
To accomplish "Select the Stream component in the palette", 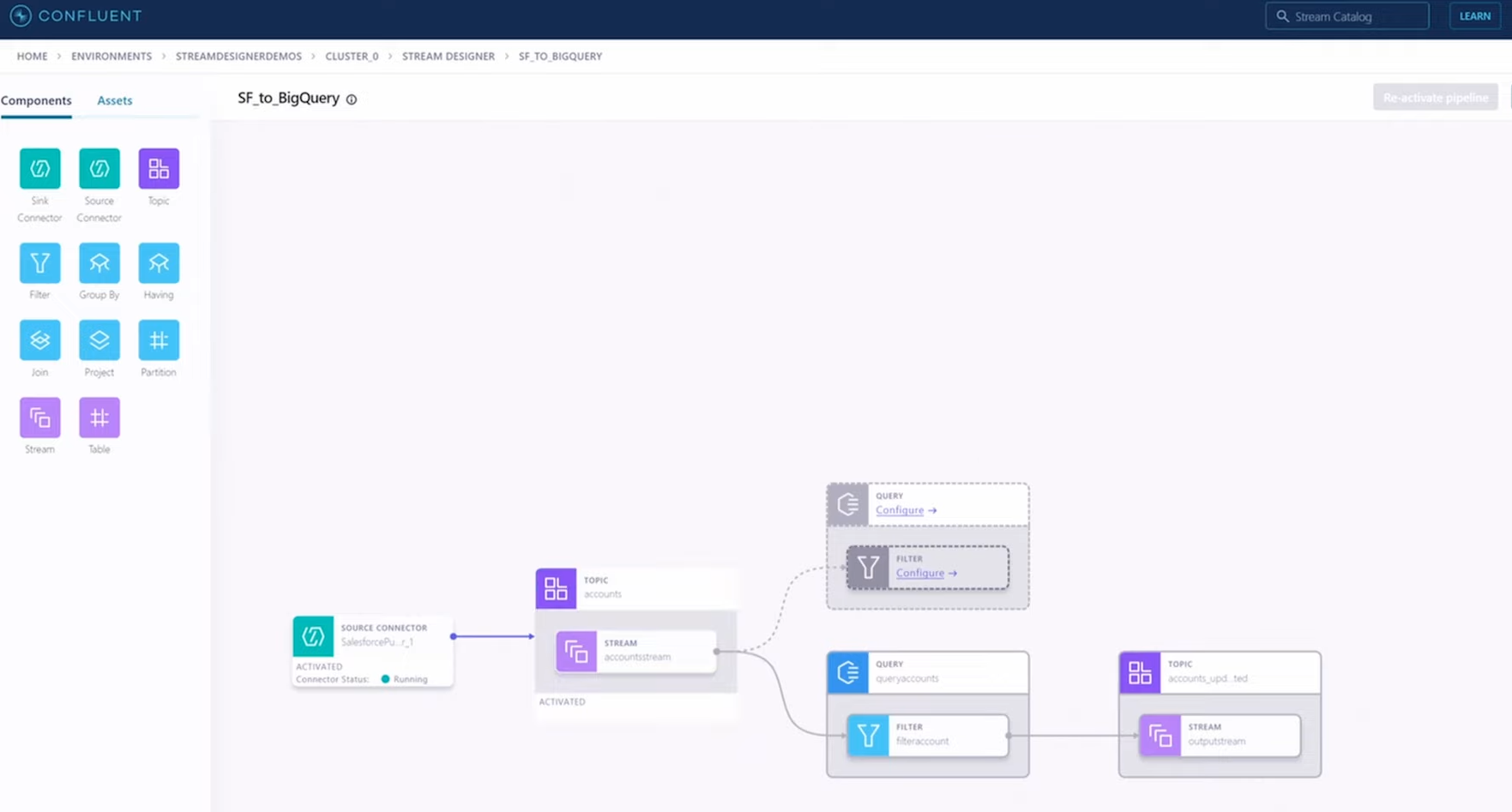I will (x=39, y=418).
